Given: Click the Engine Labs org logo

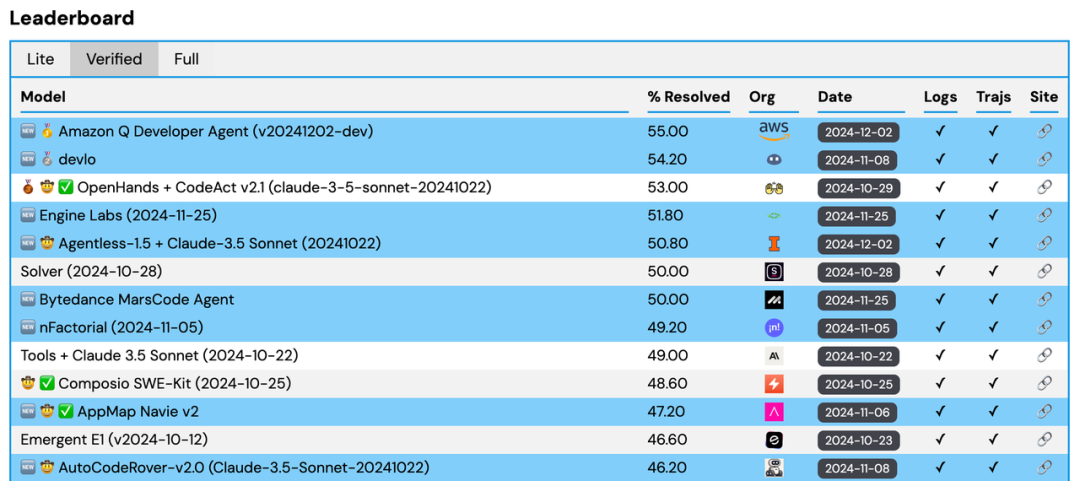Looking at the screenshot, I should (774, 216).
